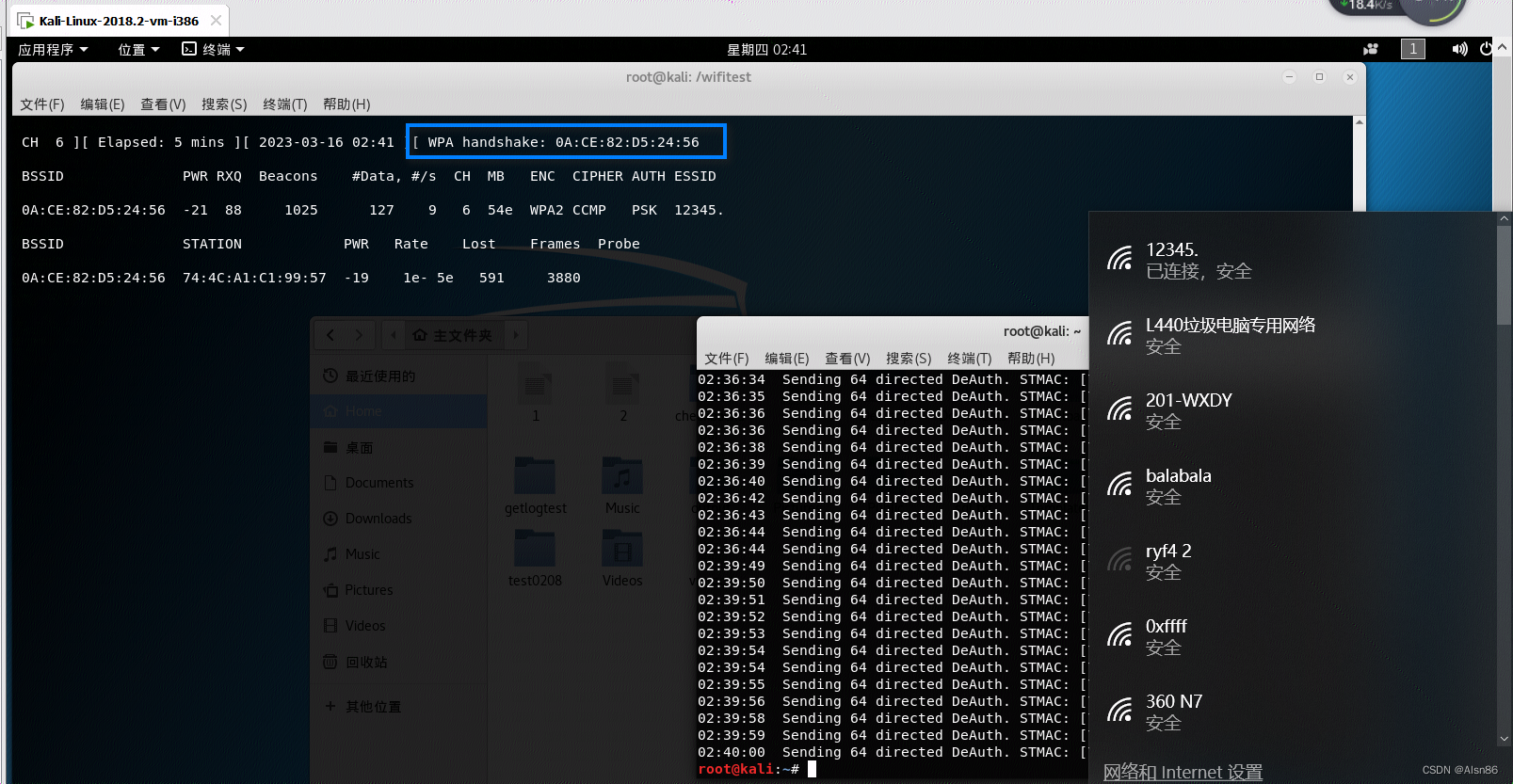Screen dimensions: 1513x784
Task: Select Wi-Fi network ryf4 2
Action: tap(1293, 561)
